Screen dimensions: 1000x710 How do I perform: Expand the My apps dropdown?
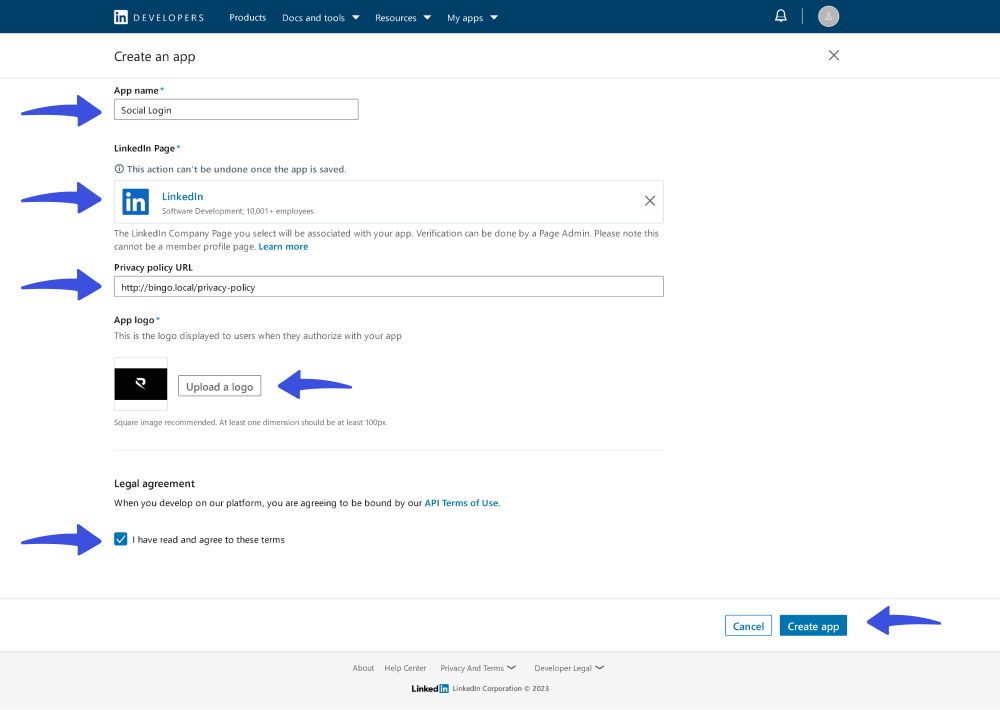click(x=473, y=18)
